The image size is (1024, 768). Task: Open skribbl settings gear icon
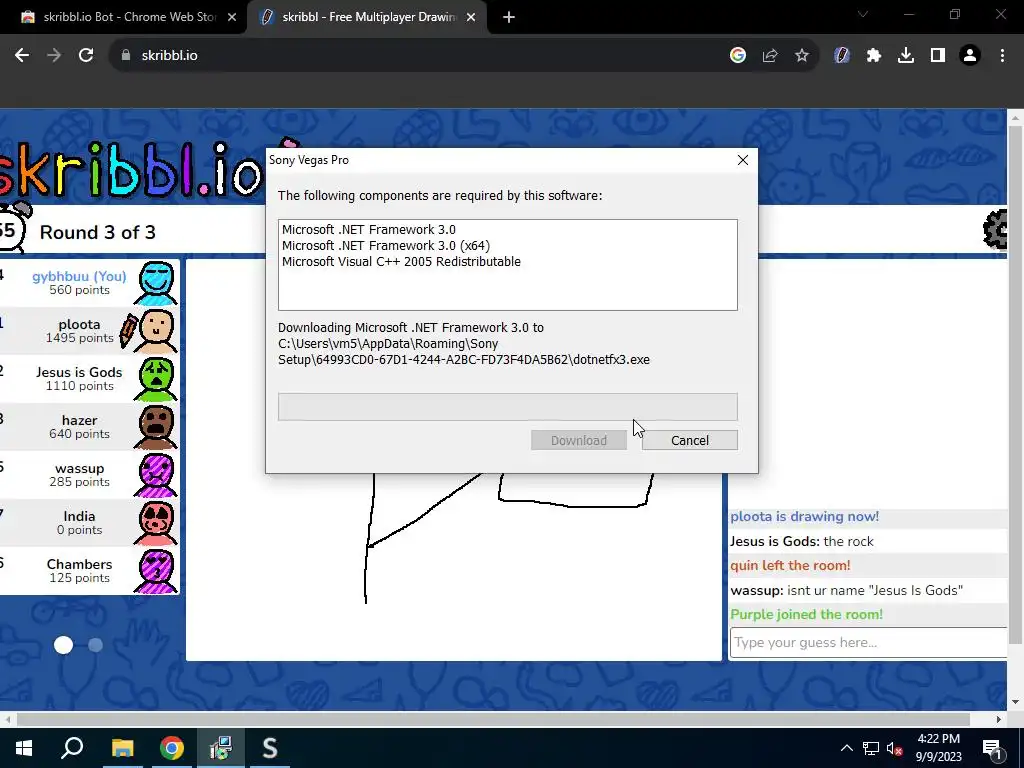tap(995, 229)
